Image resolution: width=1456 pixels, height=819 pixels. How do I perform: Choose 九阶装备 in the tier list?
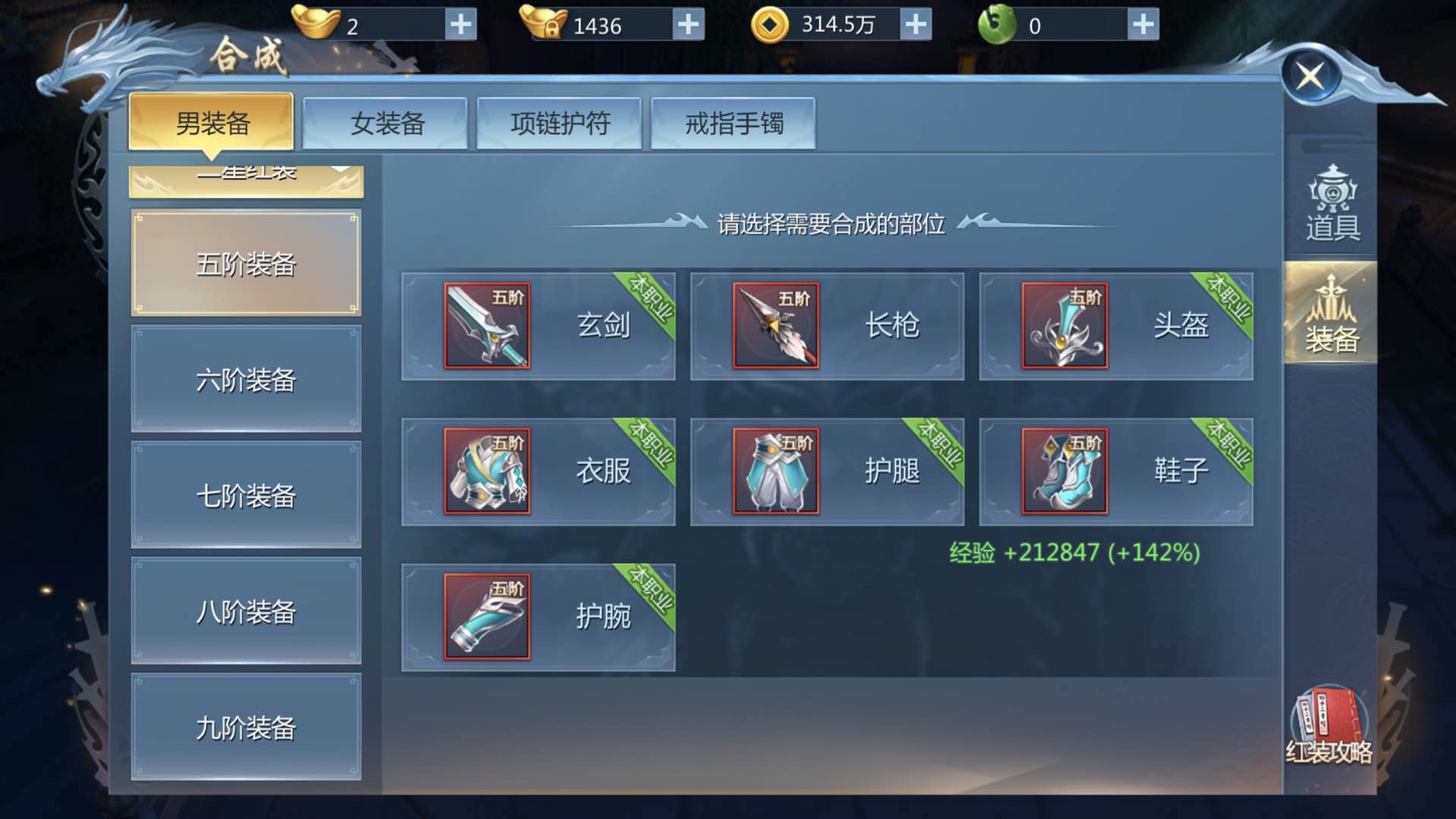(246, 727)
